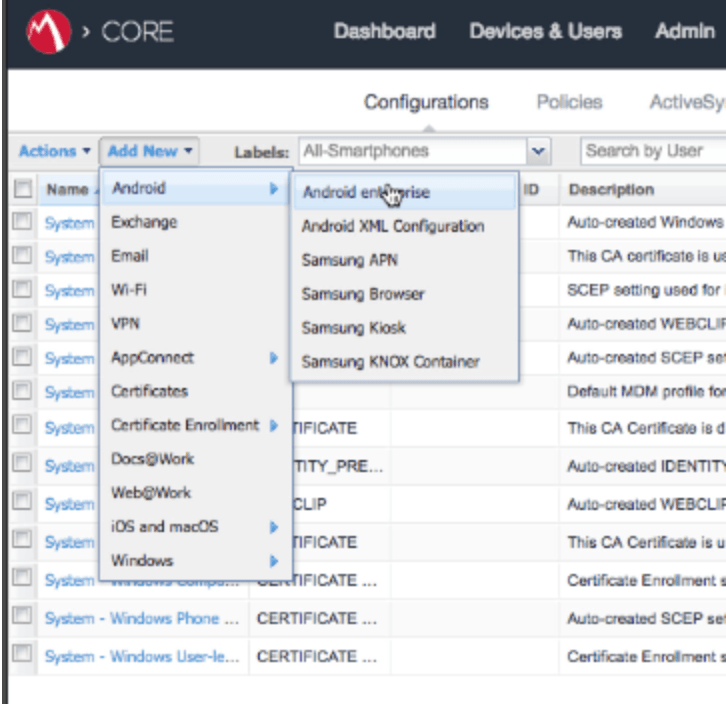The width and height of the screenshot is (726, 704).
Task: Open the Dashboard tab
Action: pos(385,31)
